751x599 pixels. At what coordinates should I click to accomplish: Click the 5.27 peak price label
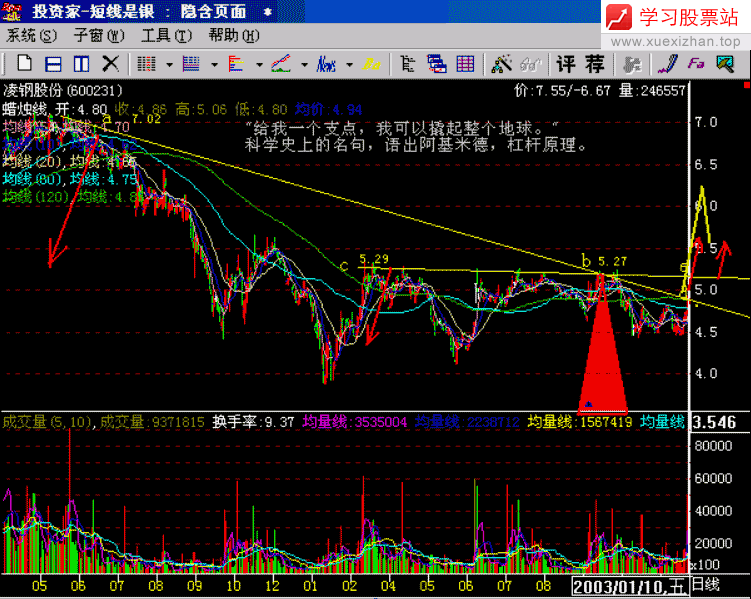point(612,261)
